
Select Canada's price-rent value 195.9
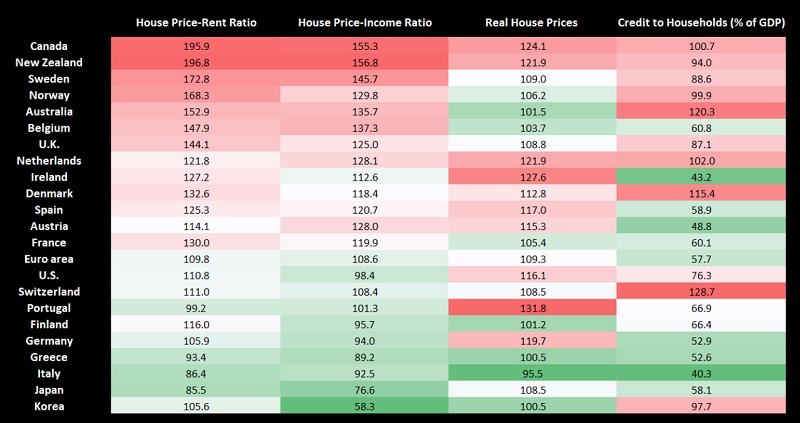pyautogui.click(x=195, y=47)
